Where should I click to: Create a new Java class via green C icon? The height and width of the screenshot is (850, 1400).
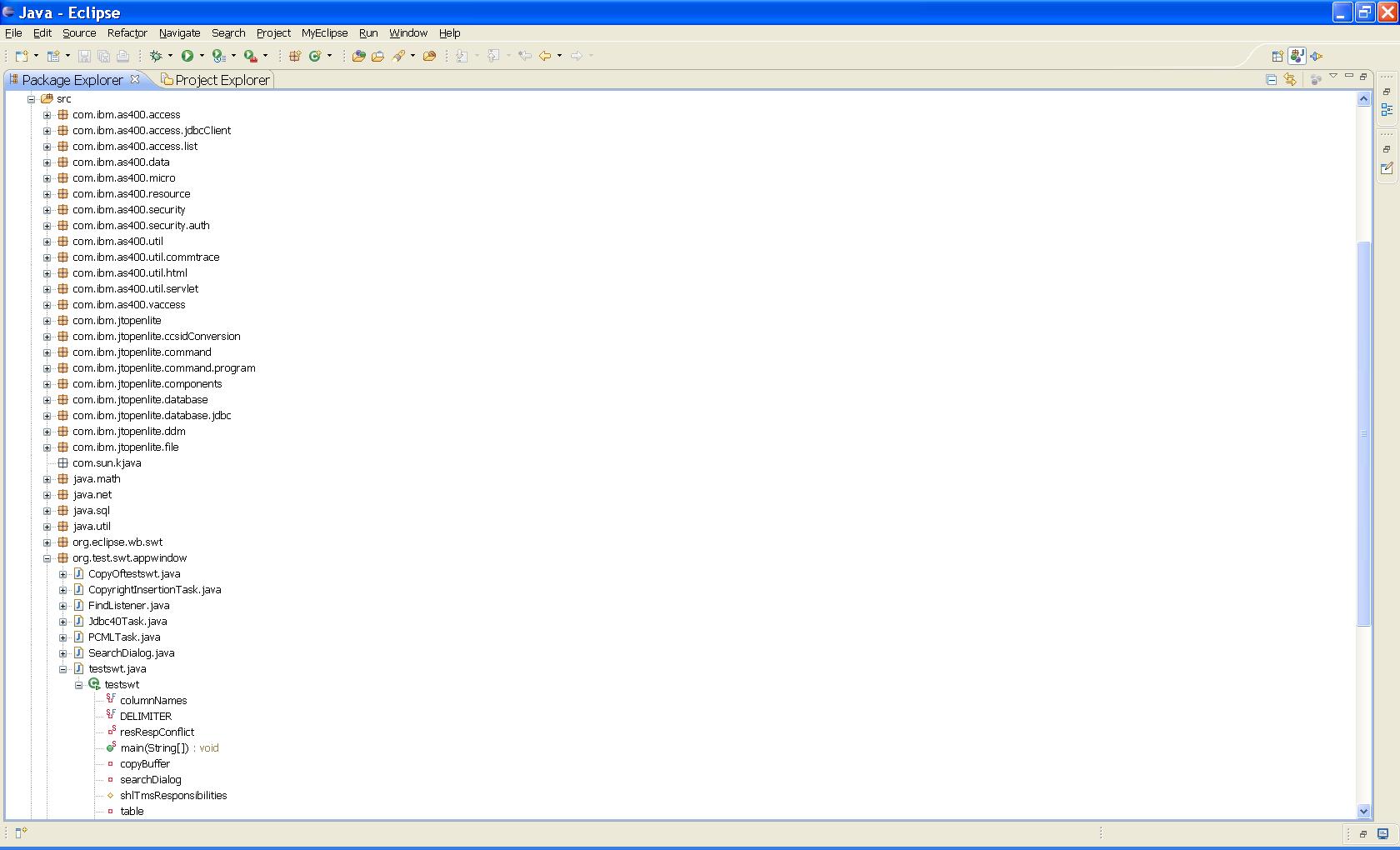click(x=315, y=56)
